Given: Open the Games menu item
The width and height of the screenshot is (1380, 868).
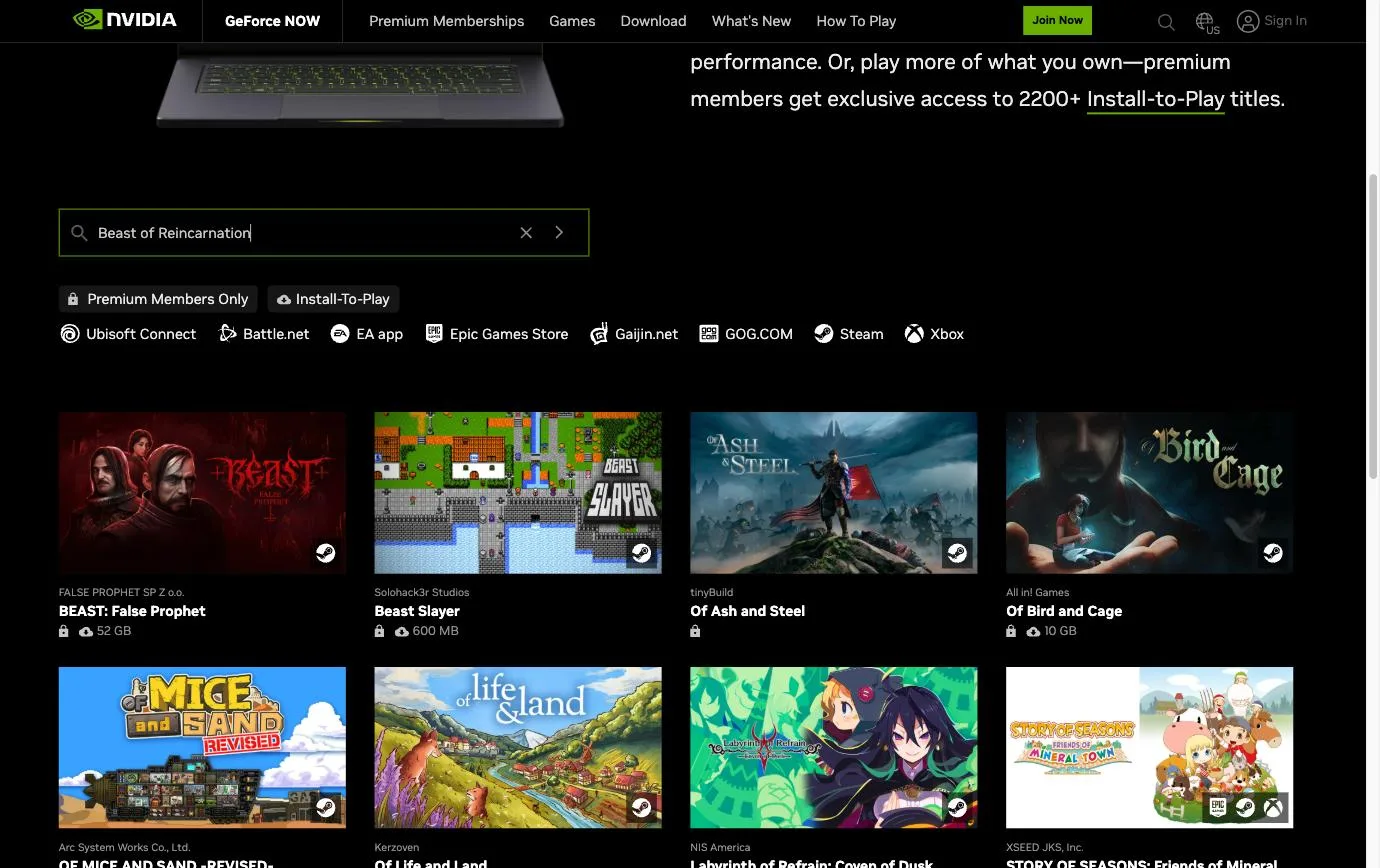Looking at the screenshot, I should pos(572,21).
